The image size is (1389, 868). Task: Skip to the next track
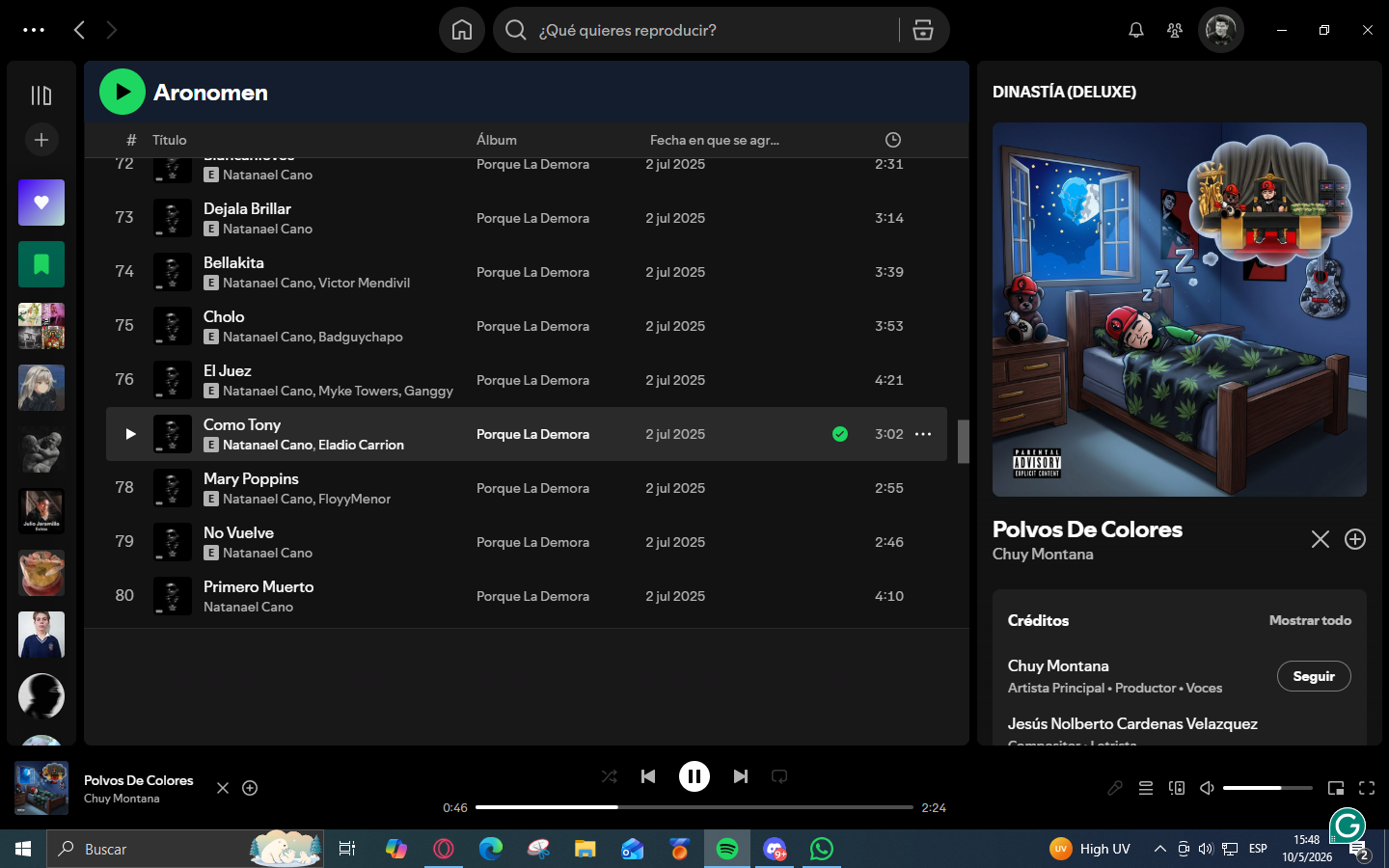coord(741,776)
